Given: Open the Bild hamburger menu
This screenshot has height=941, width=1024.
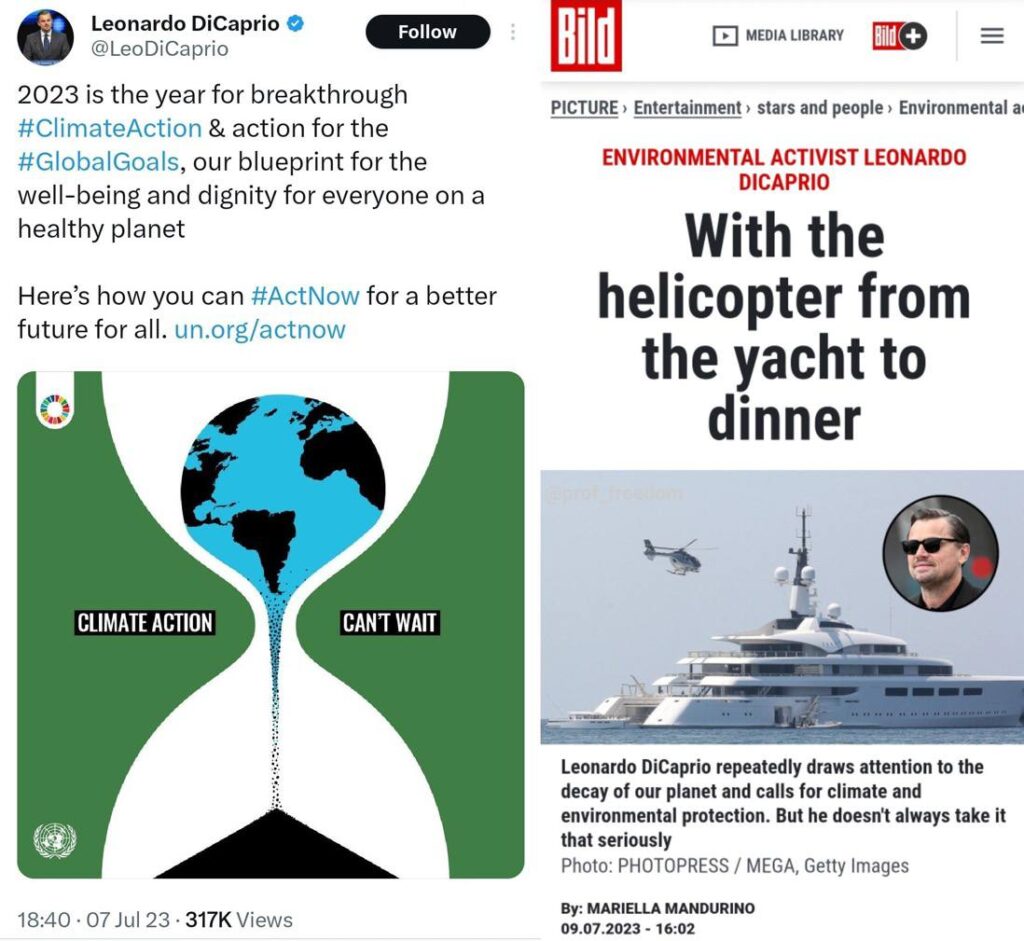Looking at the screenshot, I should click(x=992, y=35).
